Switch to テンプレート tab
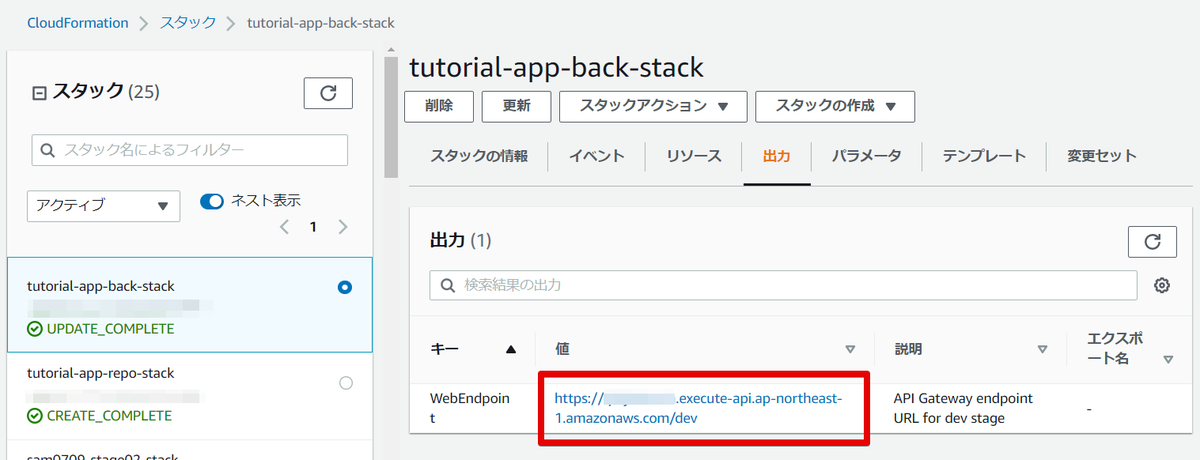 pyautogui.click(x=984, y=156)
